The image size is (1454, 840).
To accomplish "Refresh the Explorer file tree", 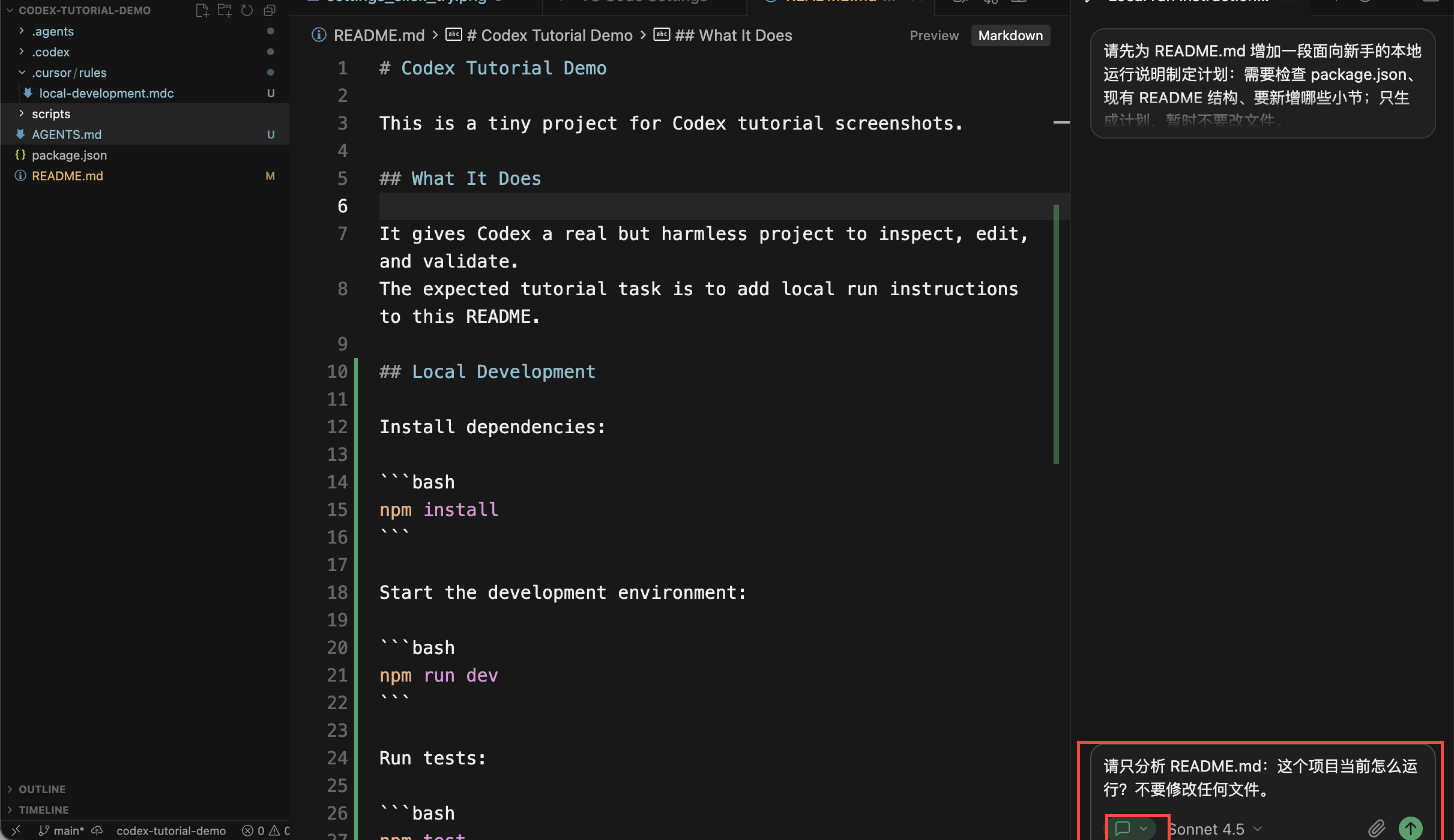I will tap(247, 10).
